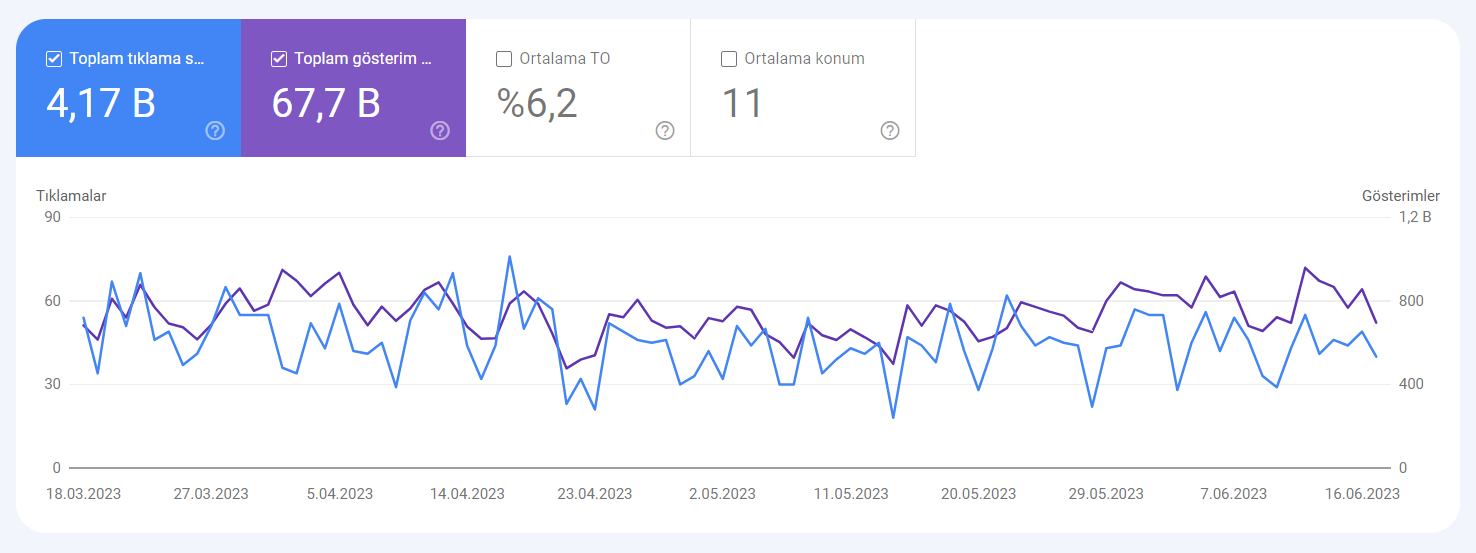Image resolution: width=1476 pixels, height=553 pixels.
Task: Select the 4,17 B clicks value
Action: 101,102
